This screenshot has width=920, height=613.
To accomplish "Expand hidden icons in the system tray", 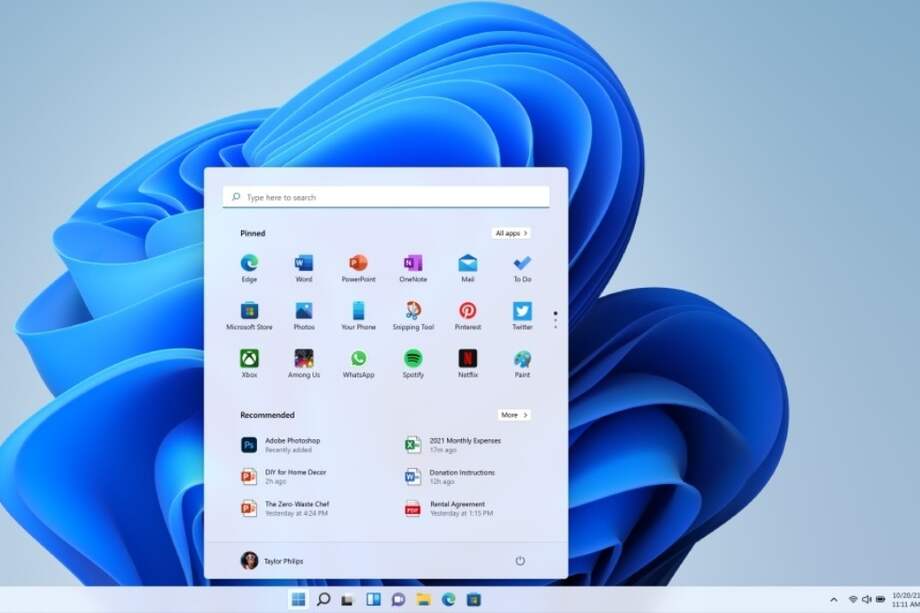I will coord(834,600).
